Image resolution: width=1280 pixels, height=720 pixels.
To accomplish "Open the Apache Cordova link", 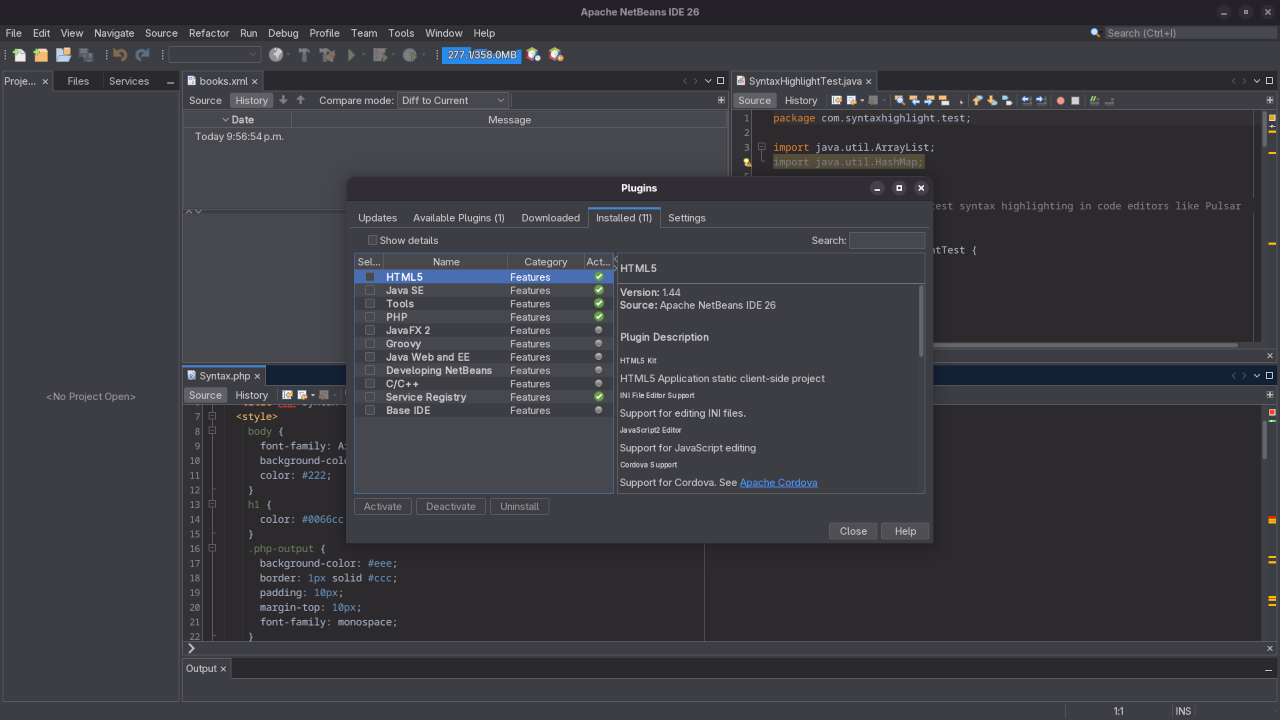I will (x=779, y=482).
